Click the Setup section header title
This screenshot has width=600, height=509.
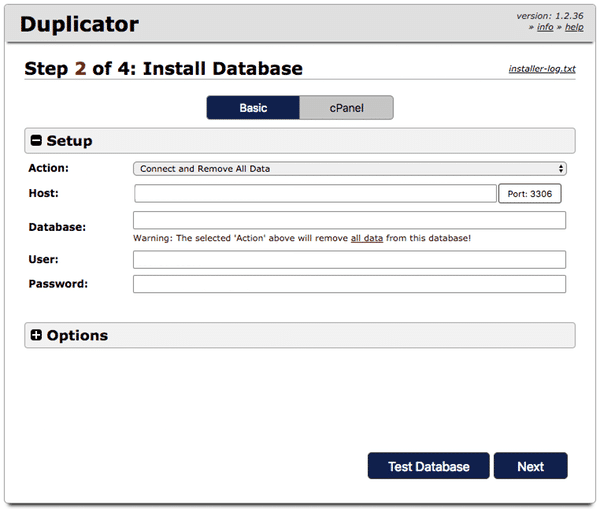(x=69, y=141)
